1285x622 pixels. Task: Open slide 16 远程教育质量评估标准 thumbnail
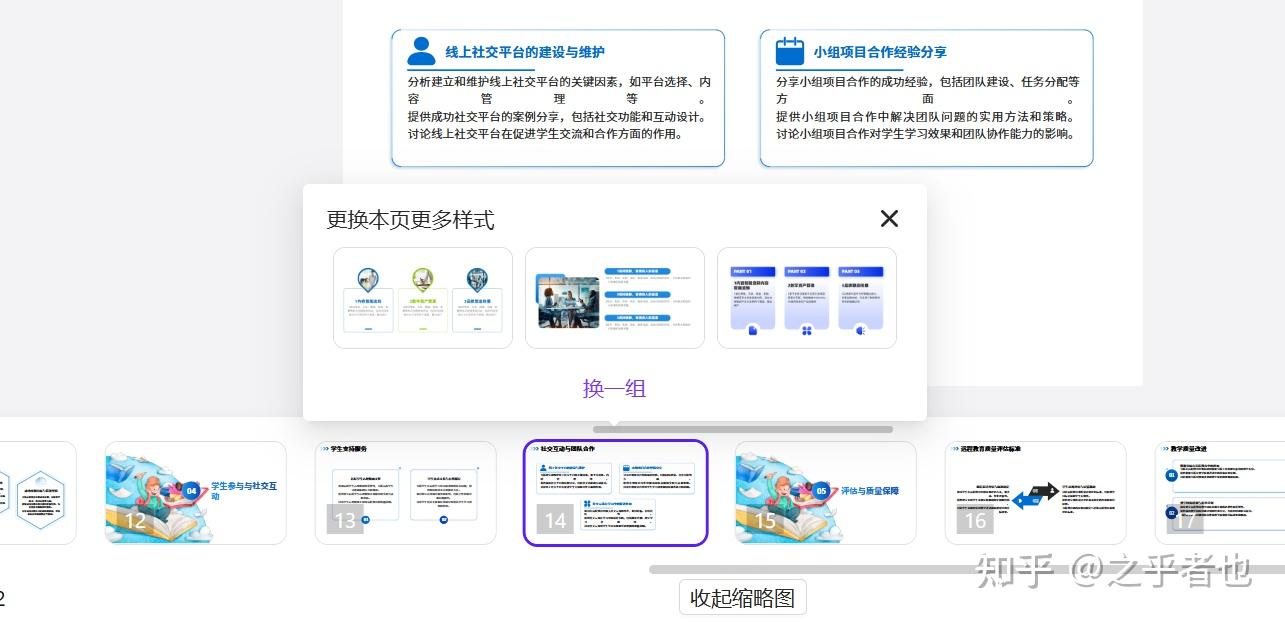(1036, 492)
